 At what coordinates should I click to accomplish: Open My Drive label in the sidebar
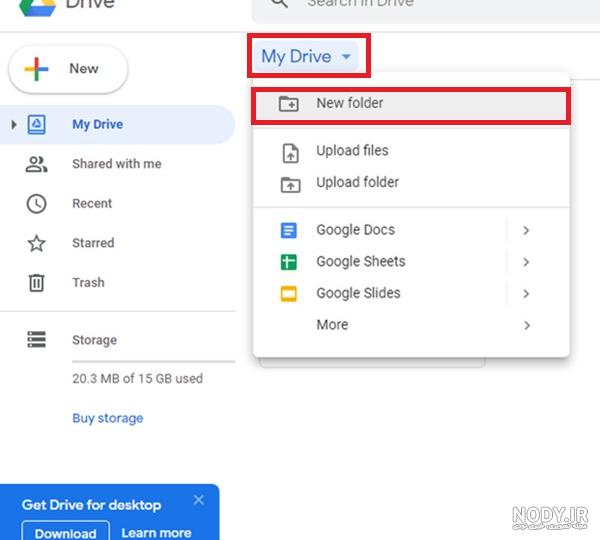(98, 125)
